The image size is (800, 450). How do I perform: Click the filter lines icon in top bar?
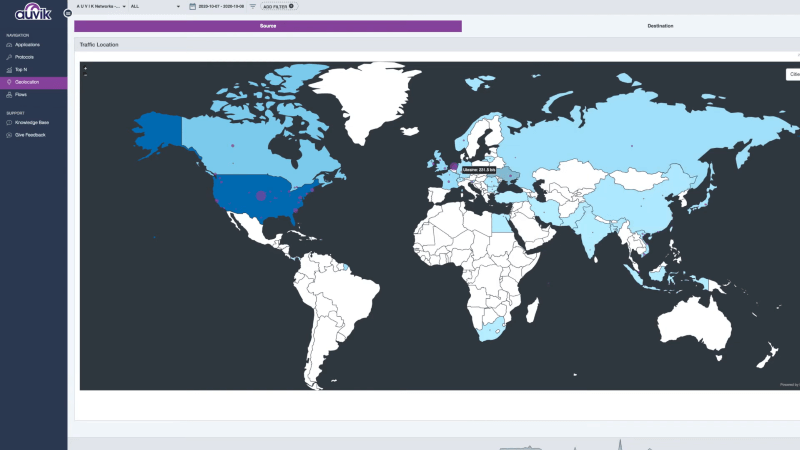[x=253, y=7]
